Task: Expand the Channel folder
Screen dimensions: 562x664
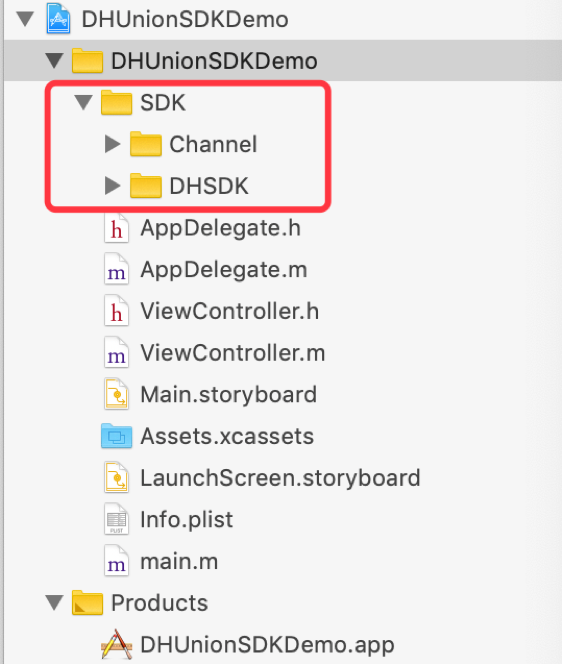Action: pyautogui.click(x=112, y=144)
